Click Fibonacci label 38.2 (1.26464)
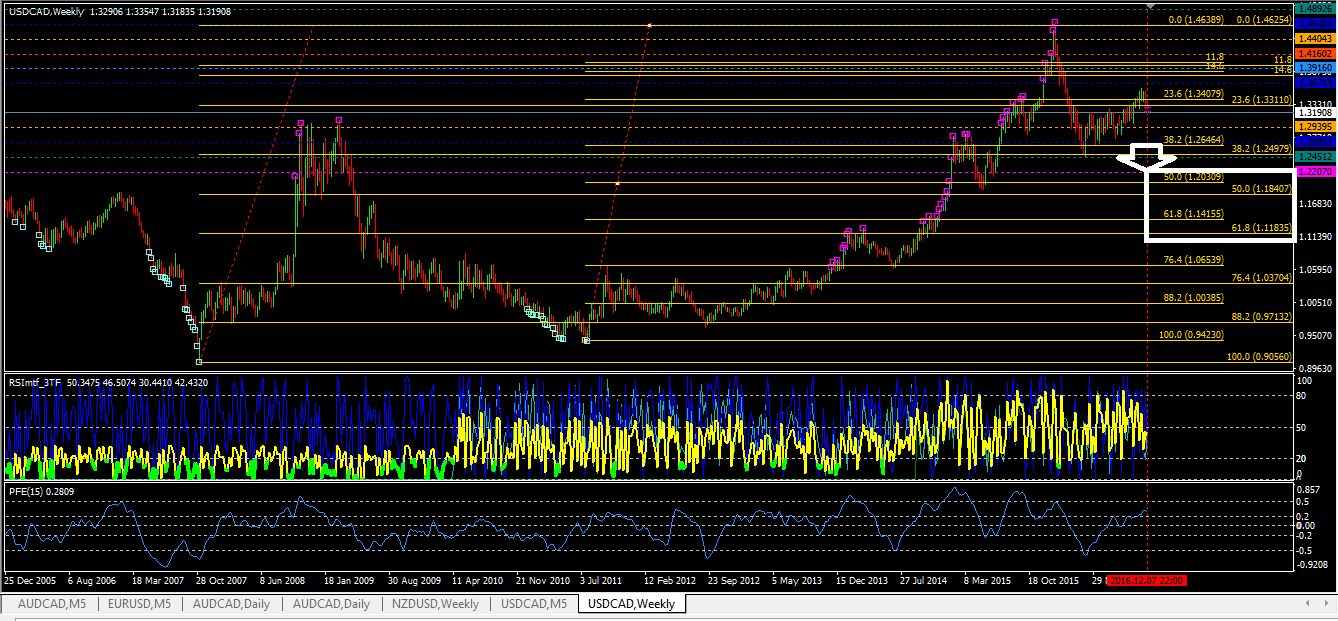Screen dimensions: 1338x621 point(1194,140)
